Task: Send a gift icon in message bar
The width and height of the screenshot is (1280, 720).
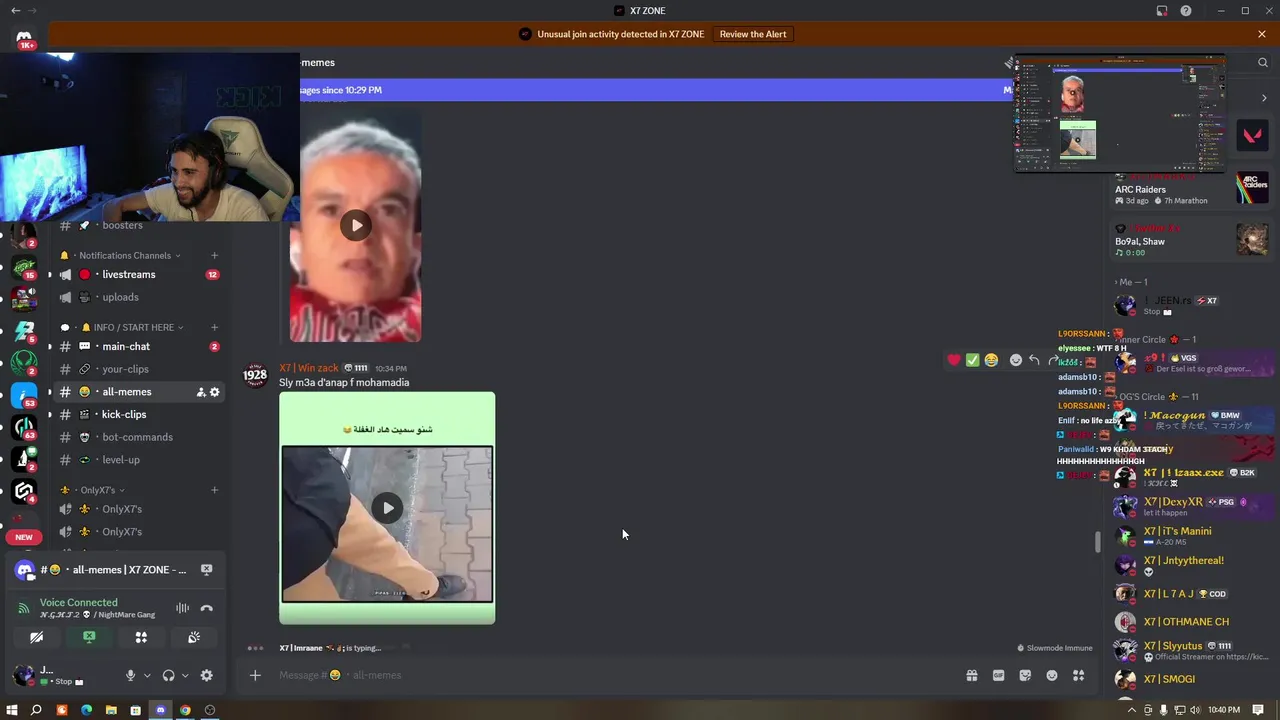Action: point(971,675)
